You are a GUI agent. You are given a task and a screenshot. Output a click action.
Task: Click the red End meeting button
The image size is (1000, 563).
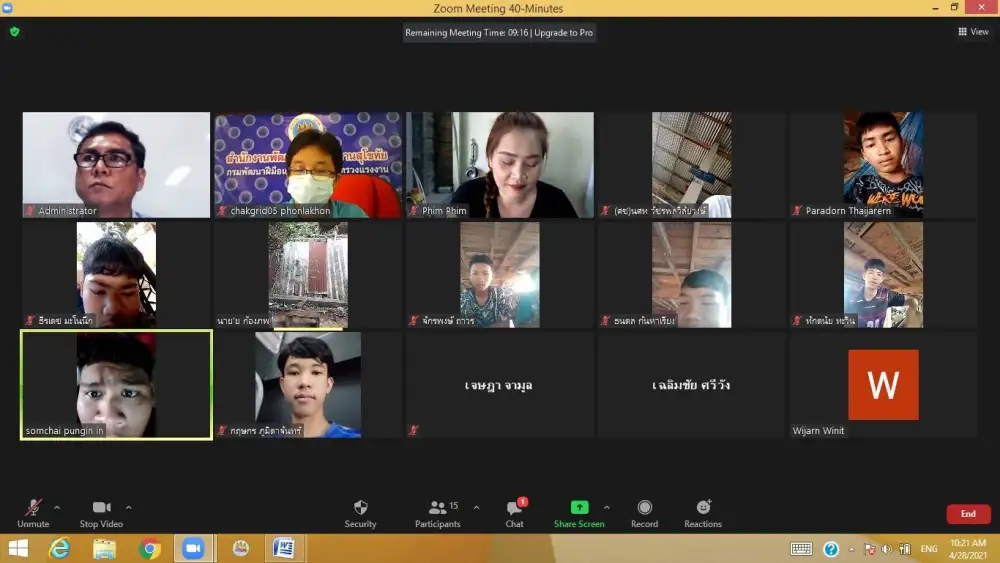[x=968, y=514]
